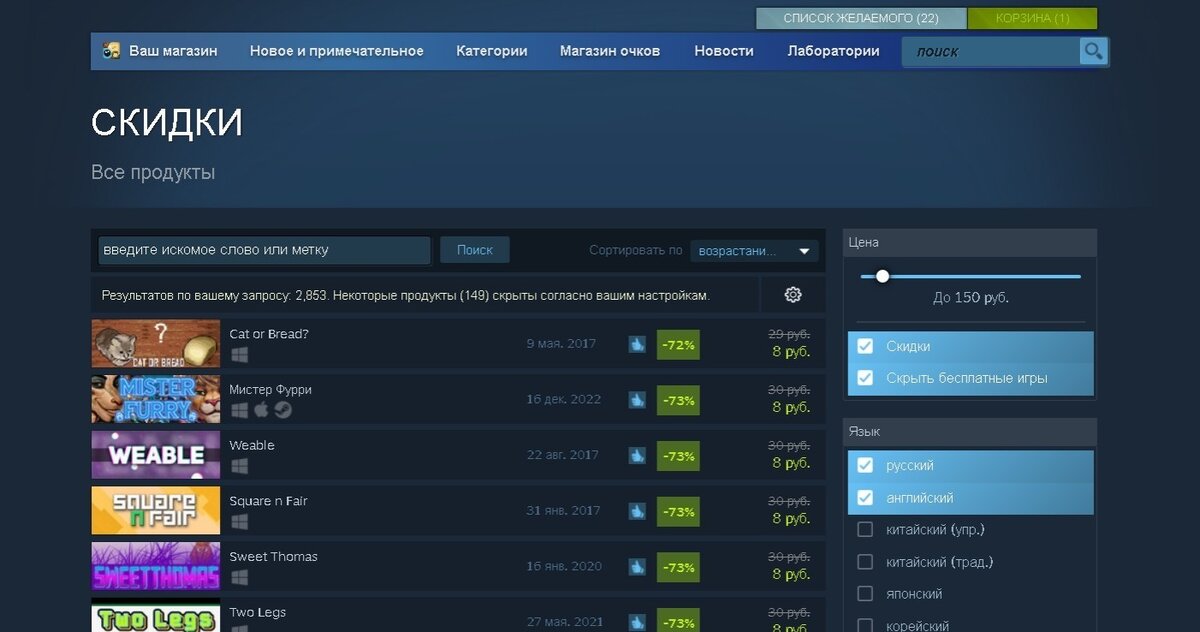Click thumbs-up review icon for Sweet Thomas
Image resolution: width=1200 pixels, height=632 pixels.
pos(637,567)
